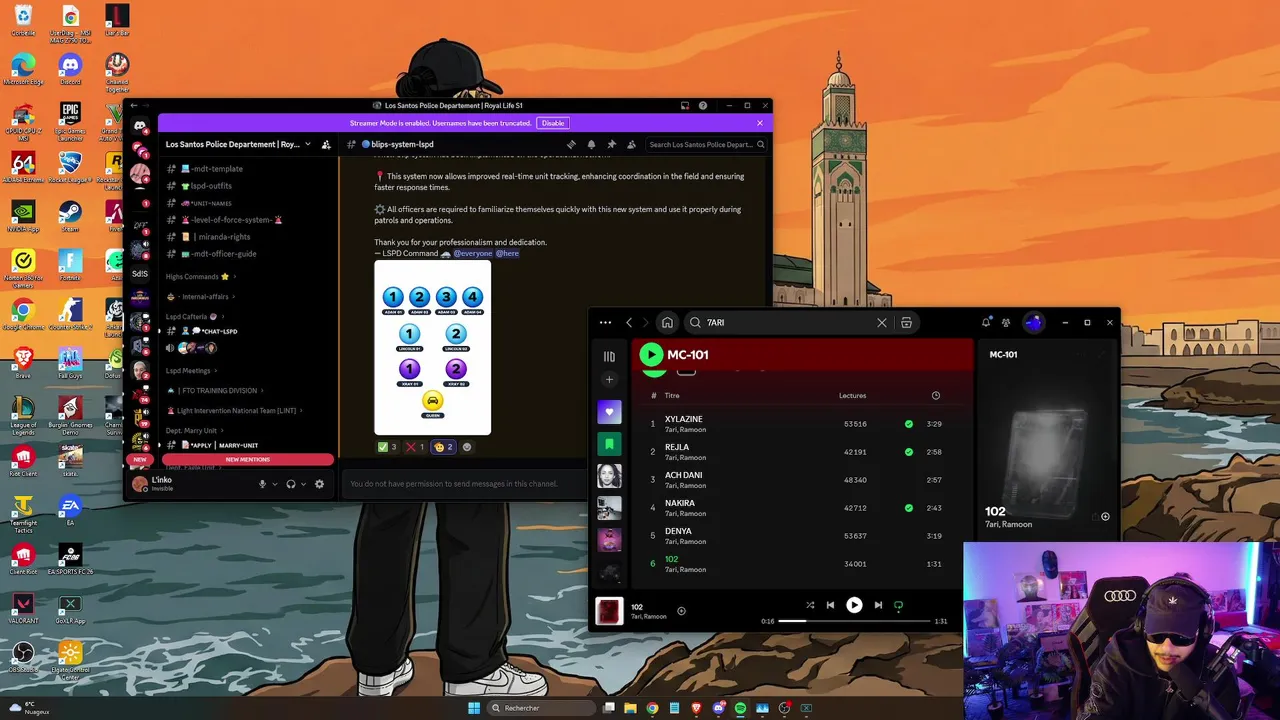Jump to NEW MENTIONS in channel list
The image size is (1280, 720).
247,460
